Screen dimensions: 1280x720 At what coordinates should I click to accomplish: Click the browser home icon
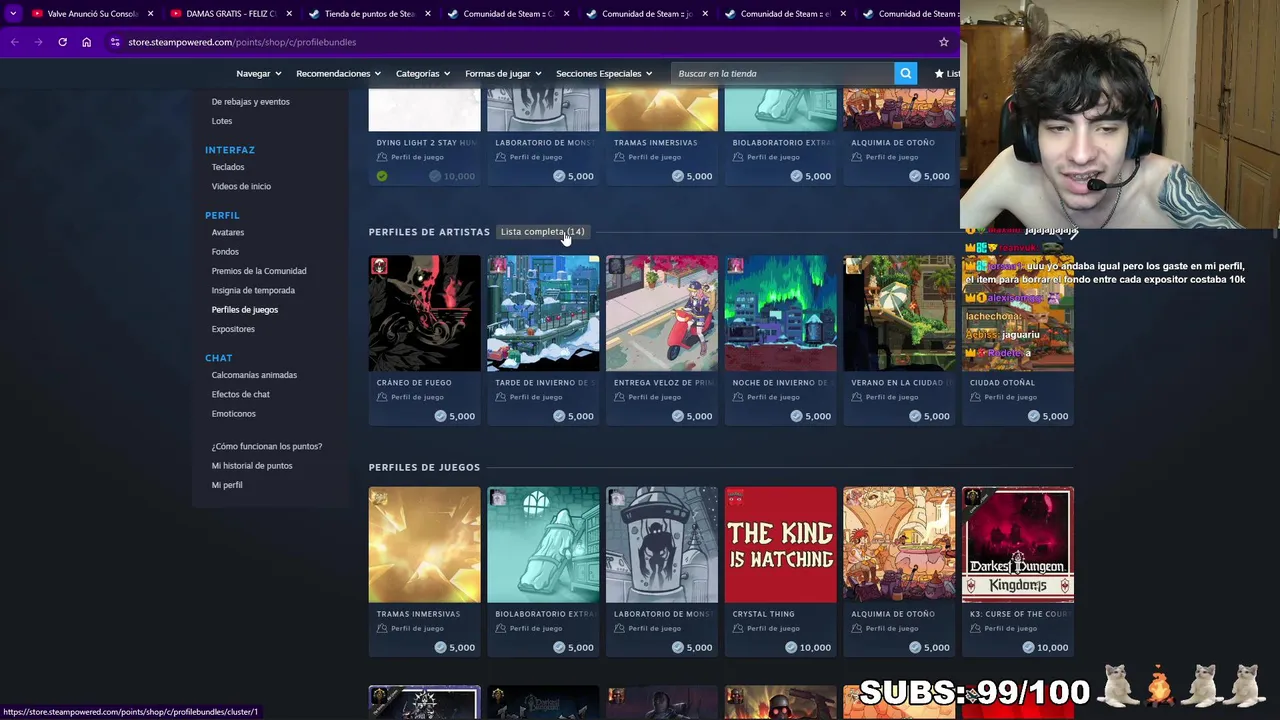tap(86, 42)
